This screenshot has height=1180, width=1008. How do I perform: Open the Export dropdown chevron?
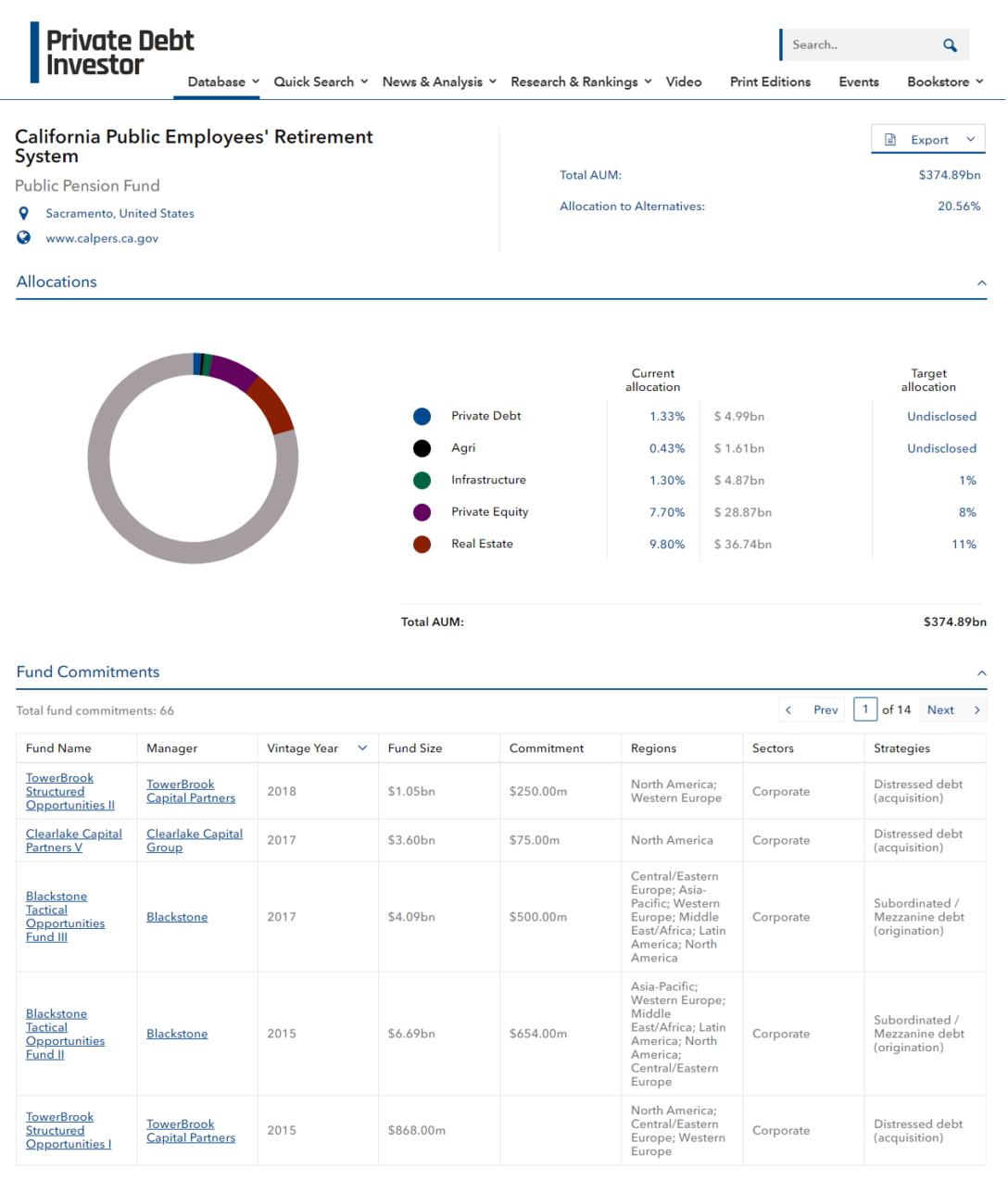point(970,138)
